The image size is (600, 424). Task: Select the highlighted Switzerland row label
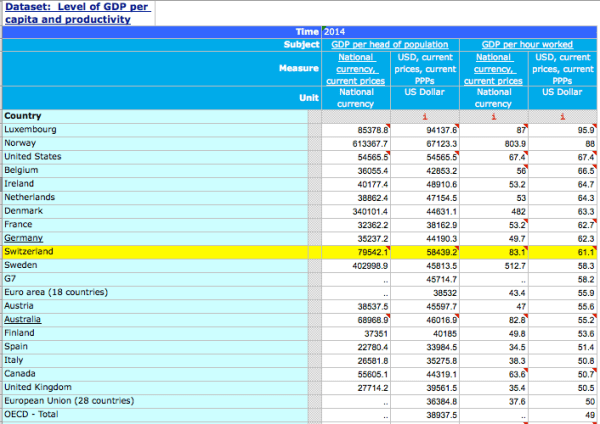tap(29, 252)
